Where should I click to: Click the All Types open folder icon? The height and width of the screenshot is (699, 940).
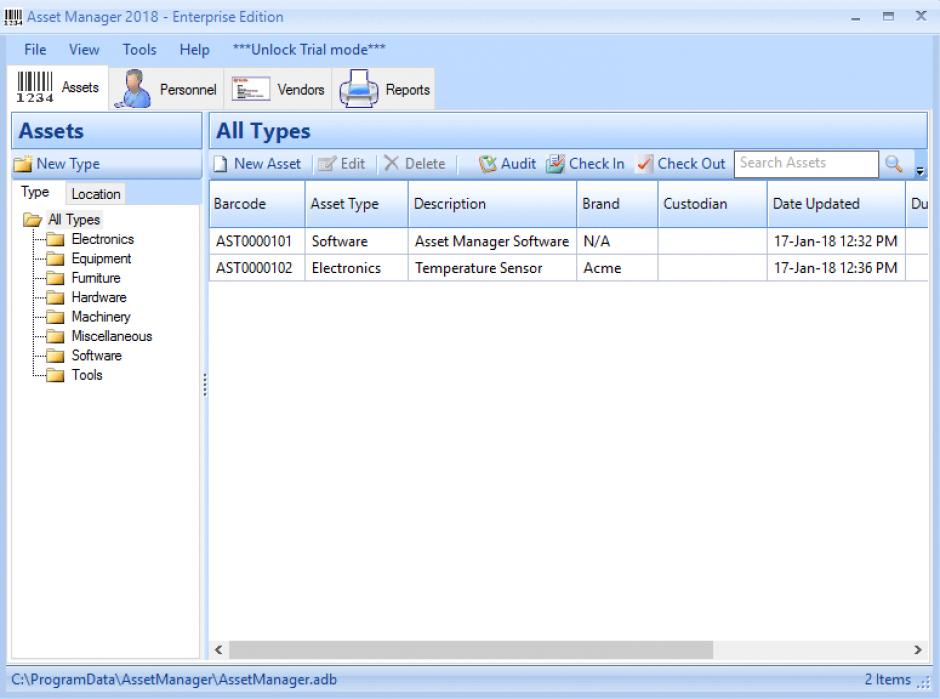click(32, 219)
